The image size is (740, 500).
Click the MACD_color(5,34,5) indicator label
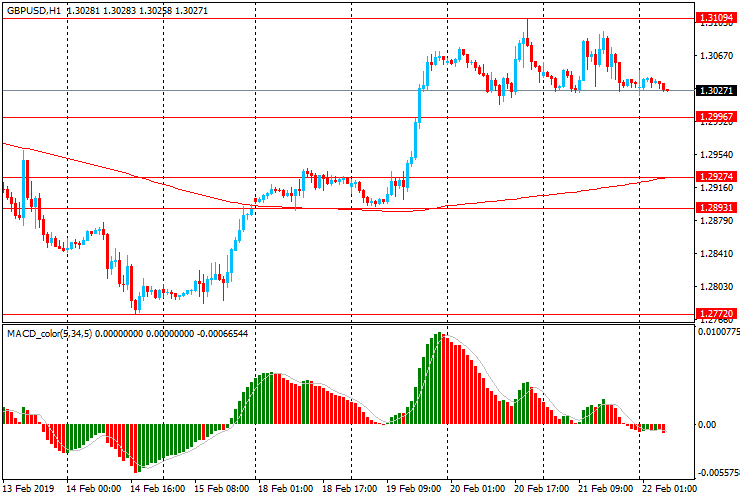50,334
